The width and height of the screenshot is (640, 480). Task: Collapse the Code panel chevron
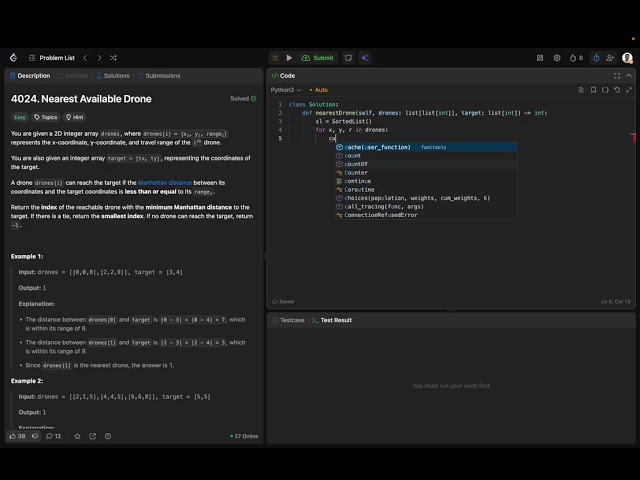point(629,76)
